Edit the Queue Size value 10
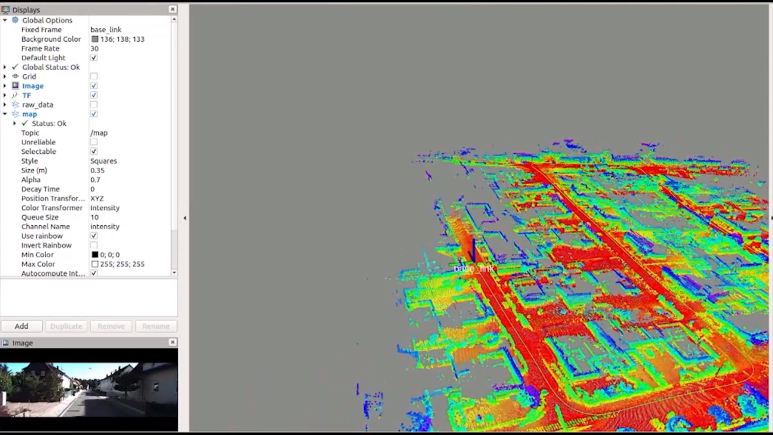 point(130,217)
